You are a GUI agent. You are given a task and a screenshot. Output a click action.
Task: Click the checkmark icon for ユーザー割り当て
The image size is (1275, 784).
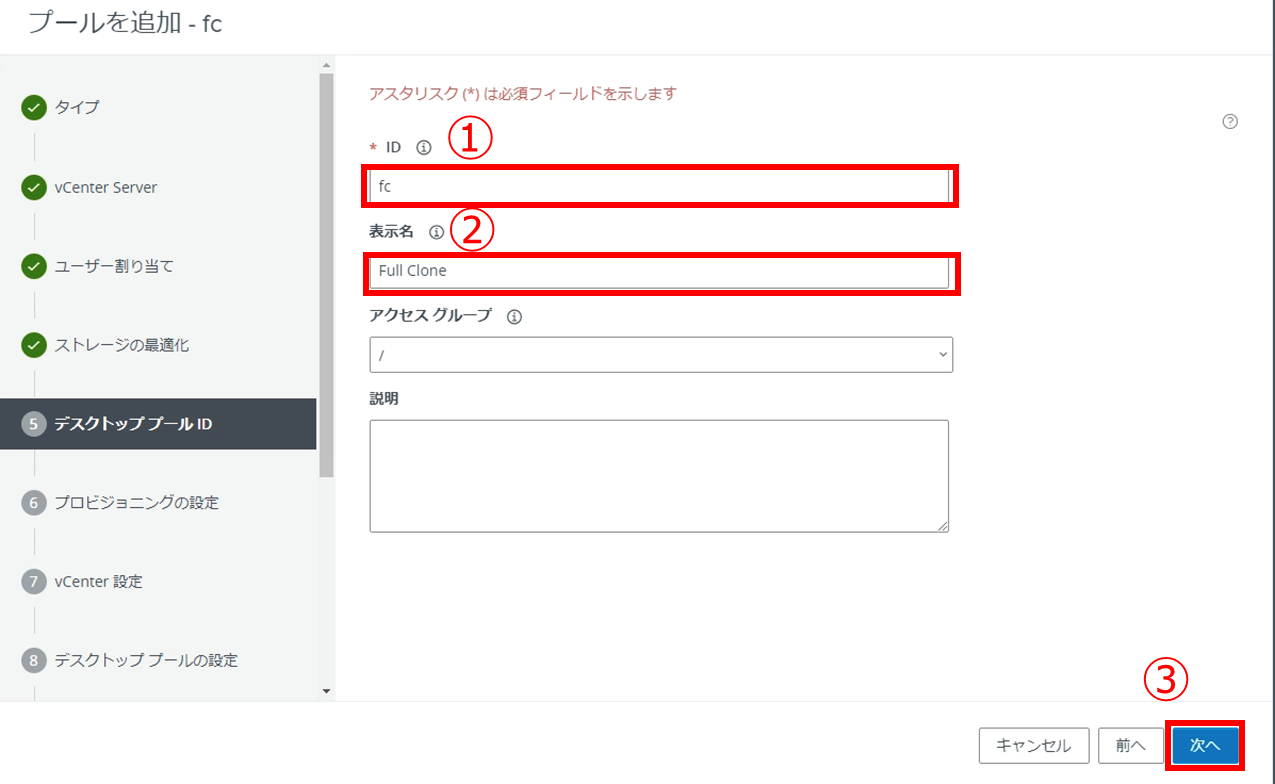34,267
